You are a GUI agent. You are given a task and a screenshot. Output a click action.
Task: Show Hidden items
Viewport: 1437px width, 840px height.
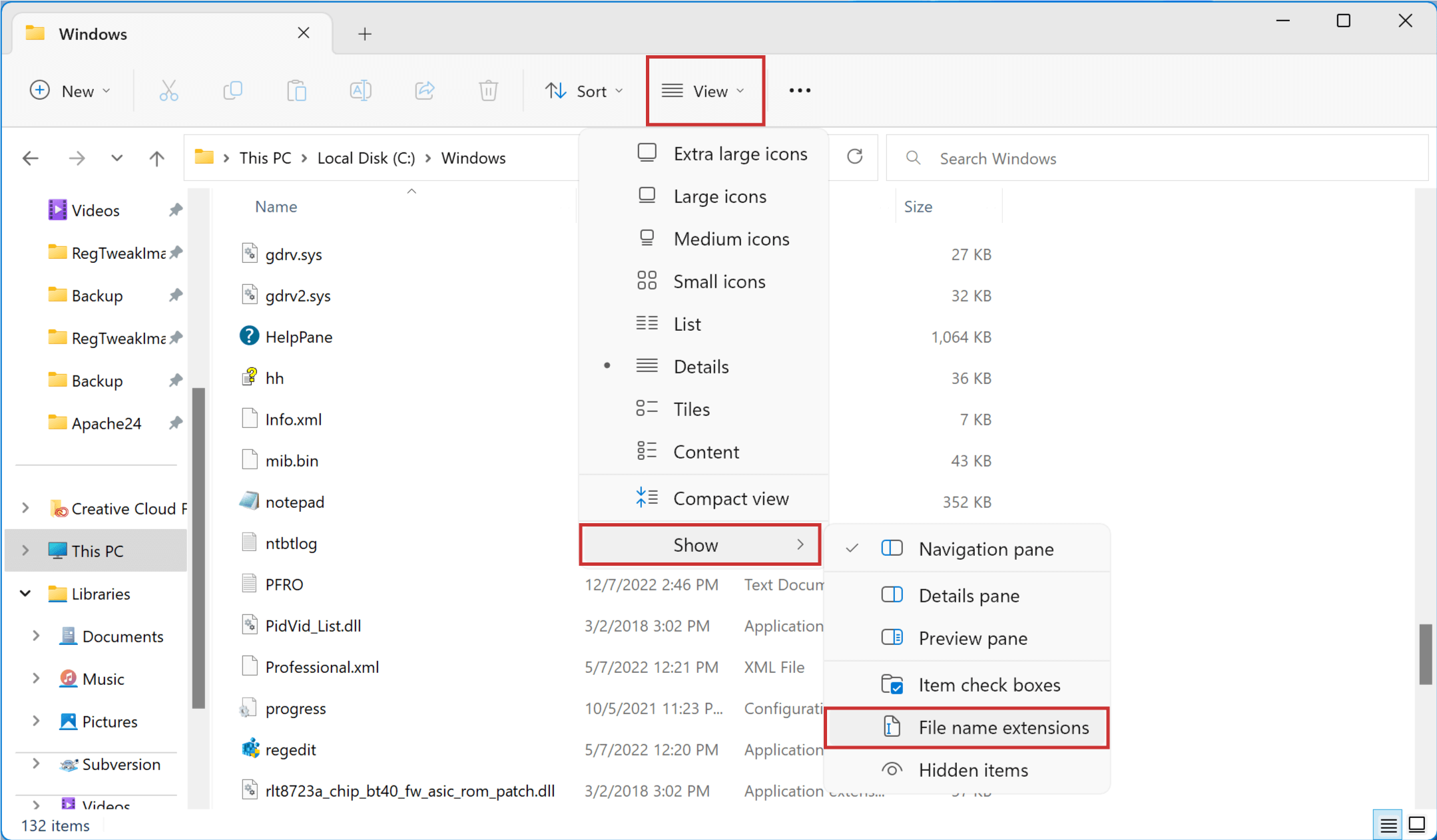click(974, 769)
